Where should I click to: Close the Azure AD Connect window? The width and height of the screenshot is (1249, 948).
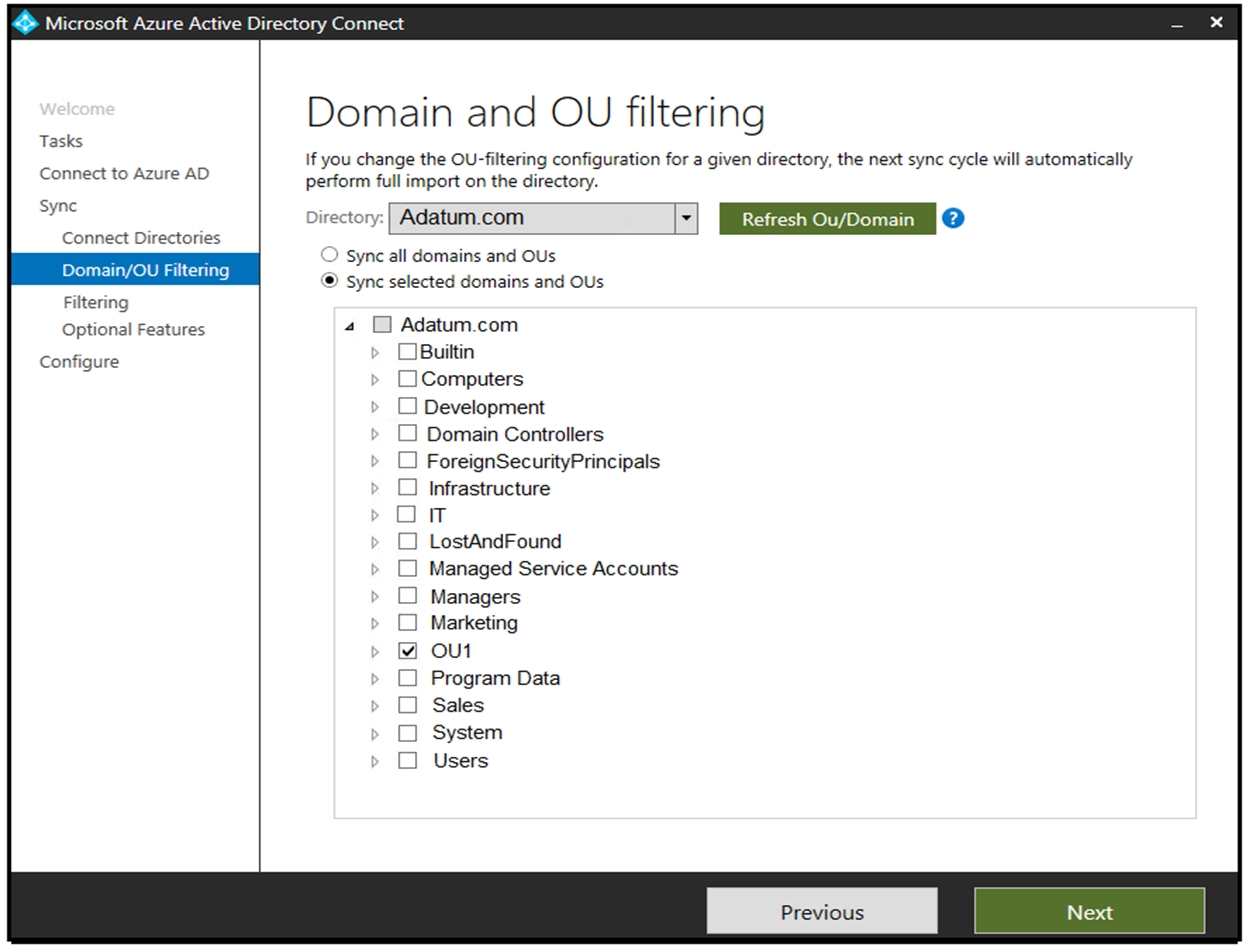1216,22
